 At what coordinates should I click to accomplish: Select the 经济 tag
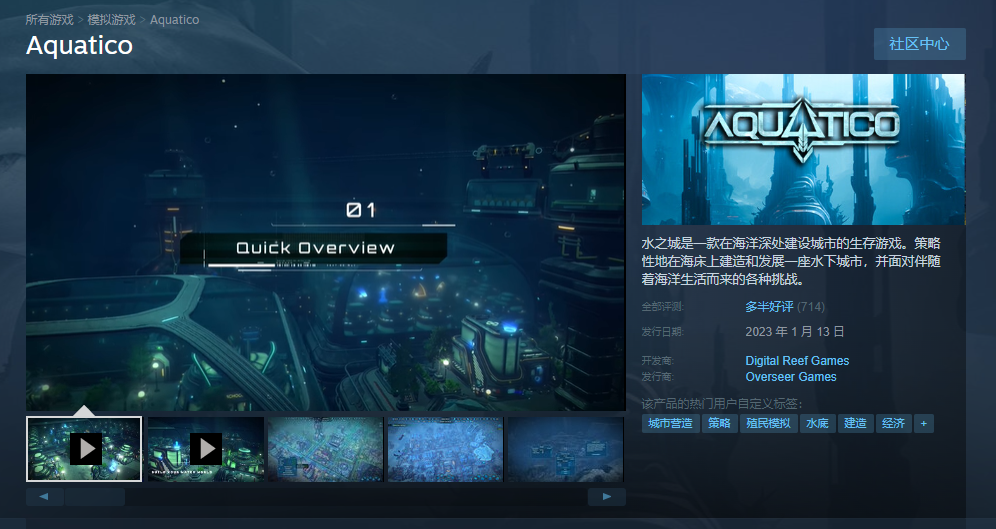pos(892,423)
